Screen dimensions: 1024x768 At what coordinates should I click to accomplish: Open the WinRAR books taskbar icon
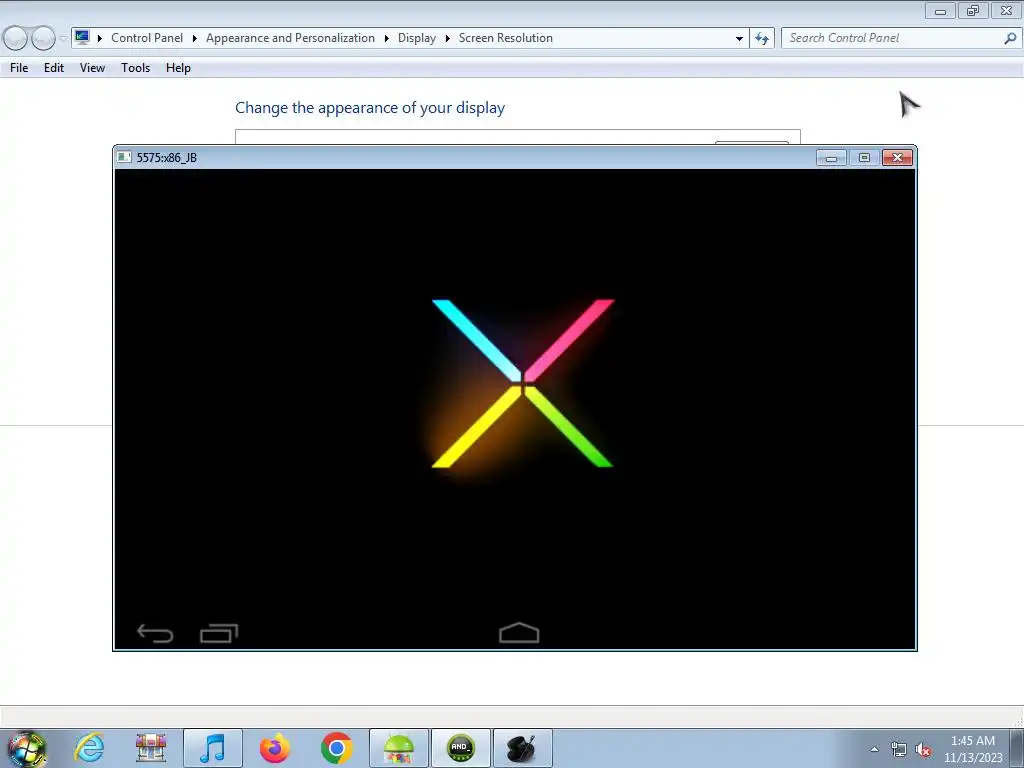[x=151, y=748]
